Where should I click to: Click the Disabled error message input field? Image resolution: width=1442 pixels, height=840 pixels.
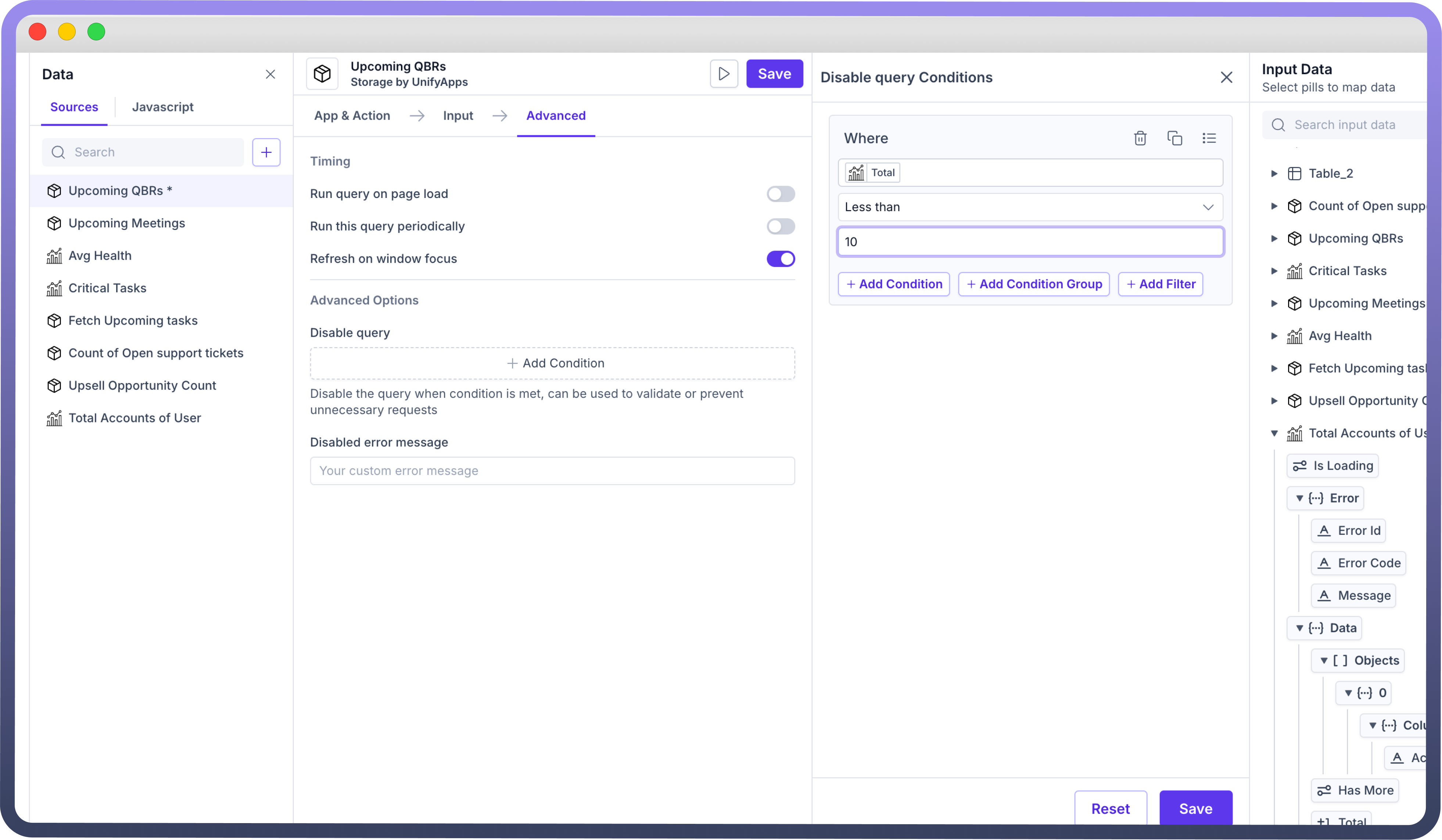tap(552, 471)
